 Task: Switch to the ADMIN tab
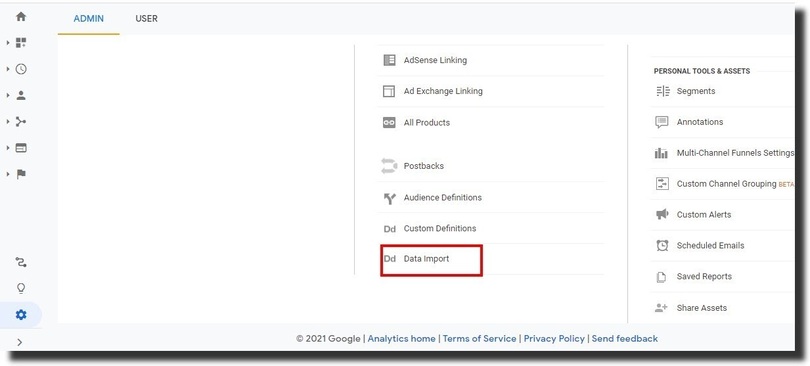tap(88, 19)
